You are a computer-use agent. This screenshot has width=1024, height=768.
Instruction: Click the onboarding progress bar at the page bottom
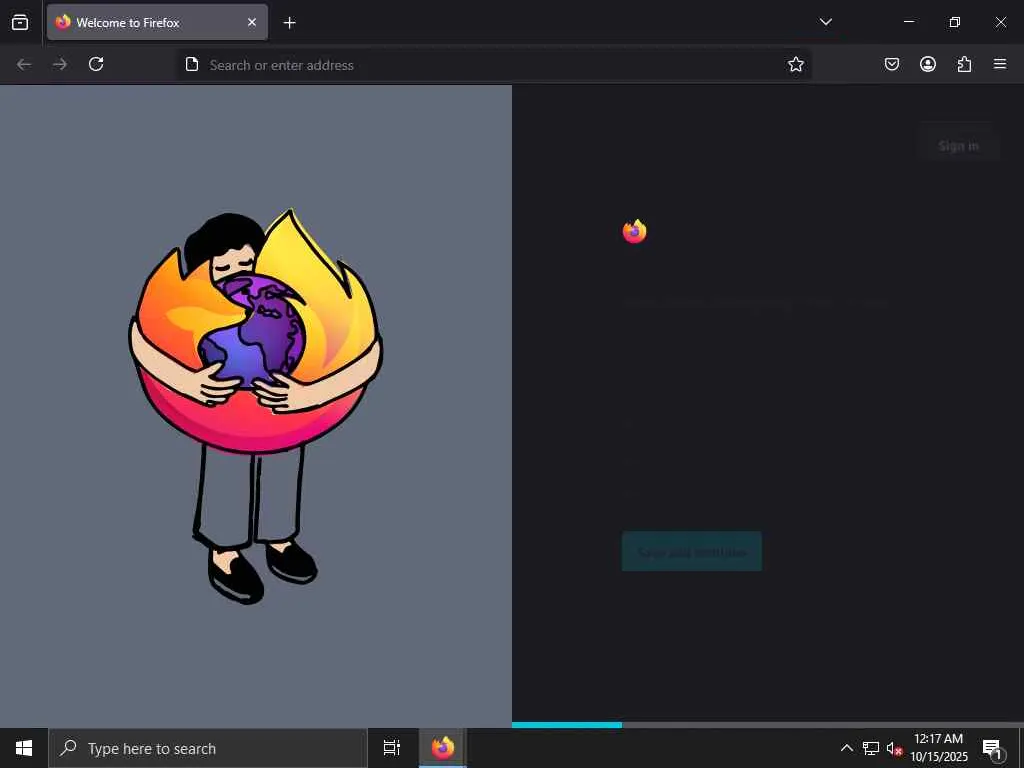click(768, 724)
